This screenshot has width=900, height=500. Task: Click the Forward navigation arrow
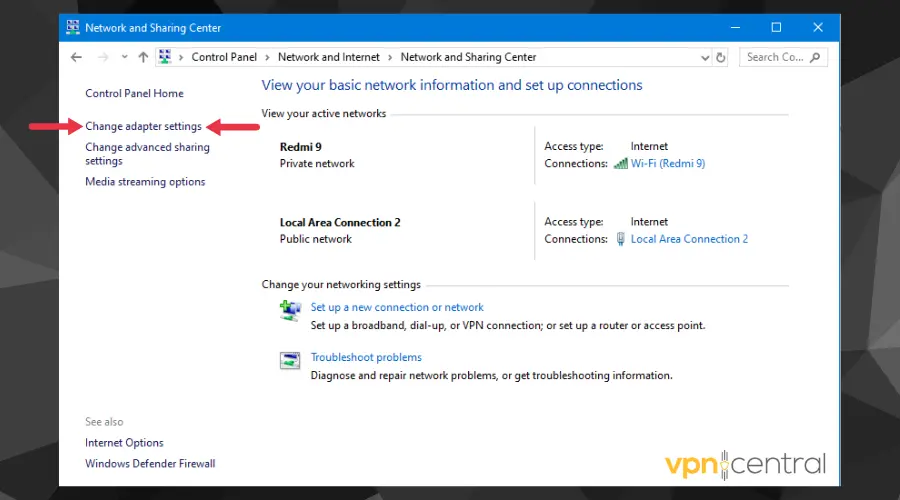tap(103, 57)
